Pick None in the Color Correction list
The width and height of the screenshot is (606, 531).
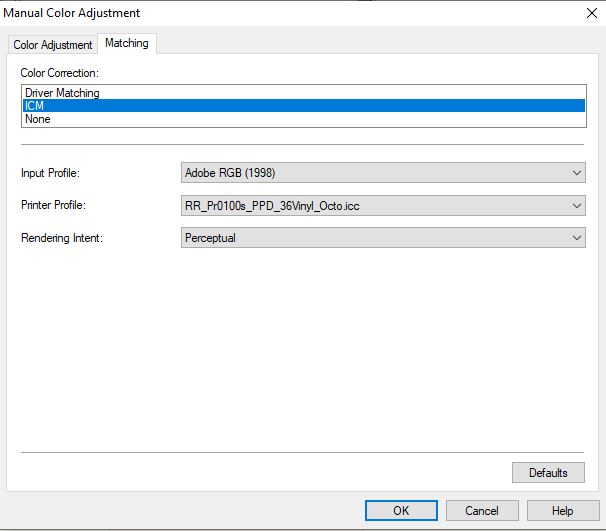38,119
